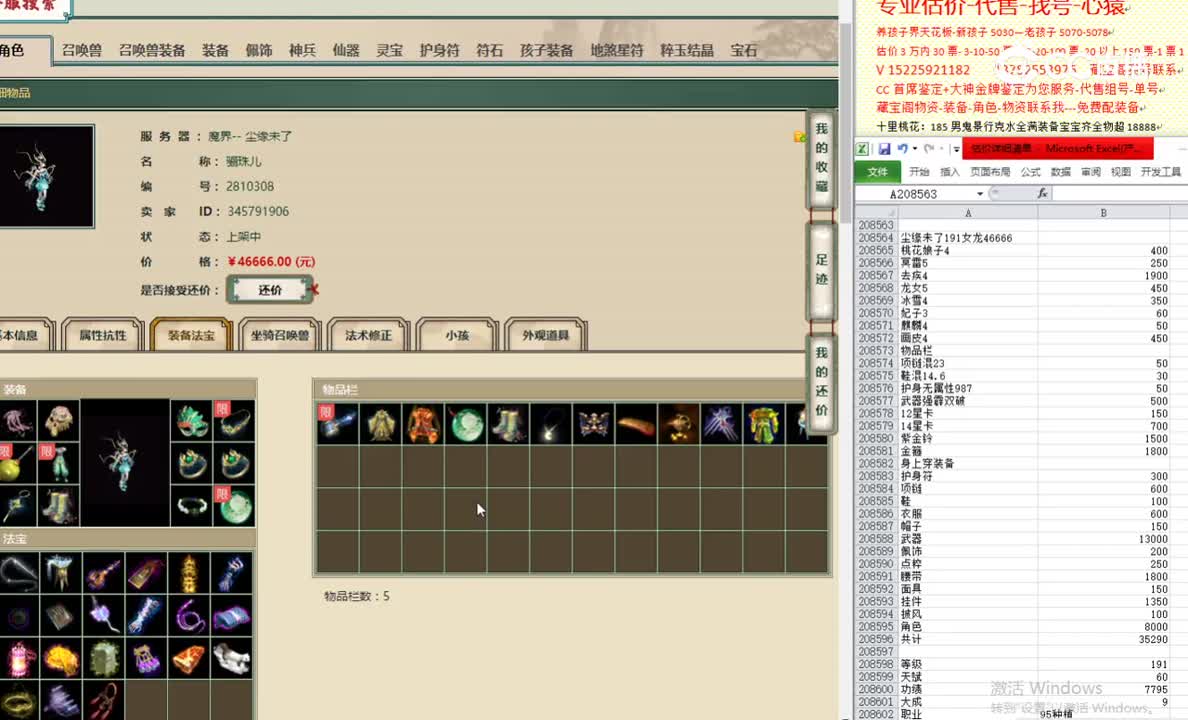Switch to the 公式 ribbon tab
The image size is (1188, 720).
point(1030,172)
